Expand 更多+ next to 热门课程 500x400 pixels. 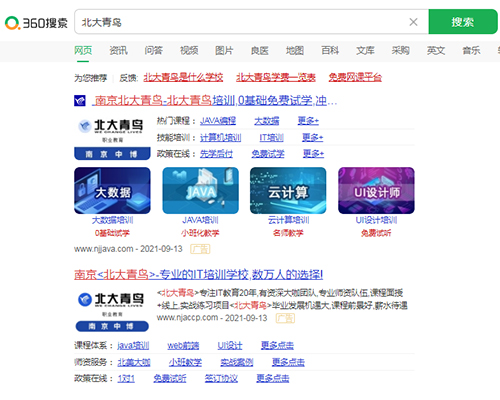click(x=308, y=121)
